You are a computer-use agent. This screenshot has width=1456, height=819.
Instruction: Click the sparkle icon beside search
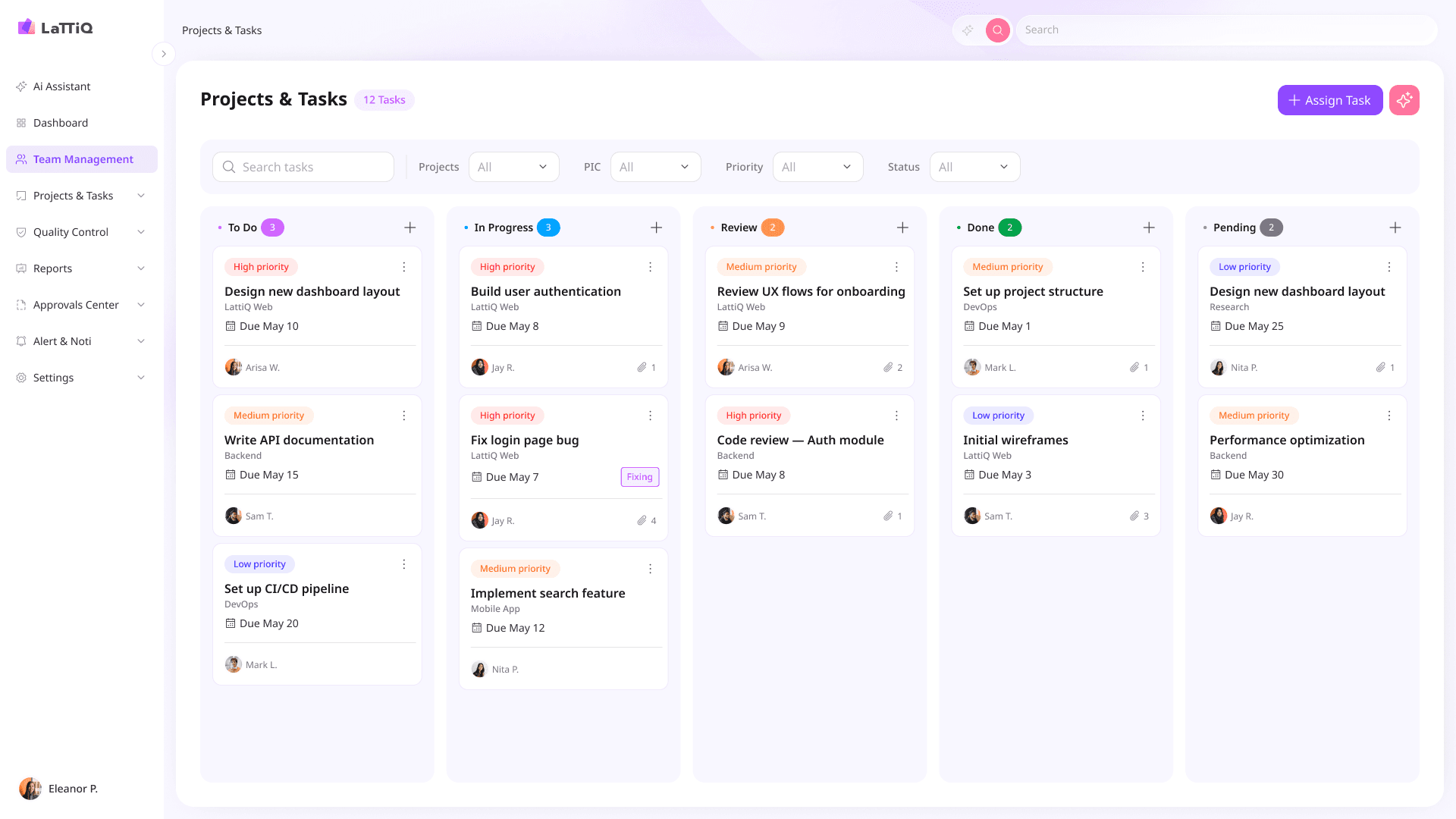tap(968, 30)
